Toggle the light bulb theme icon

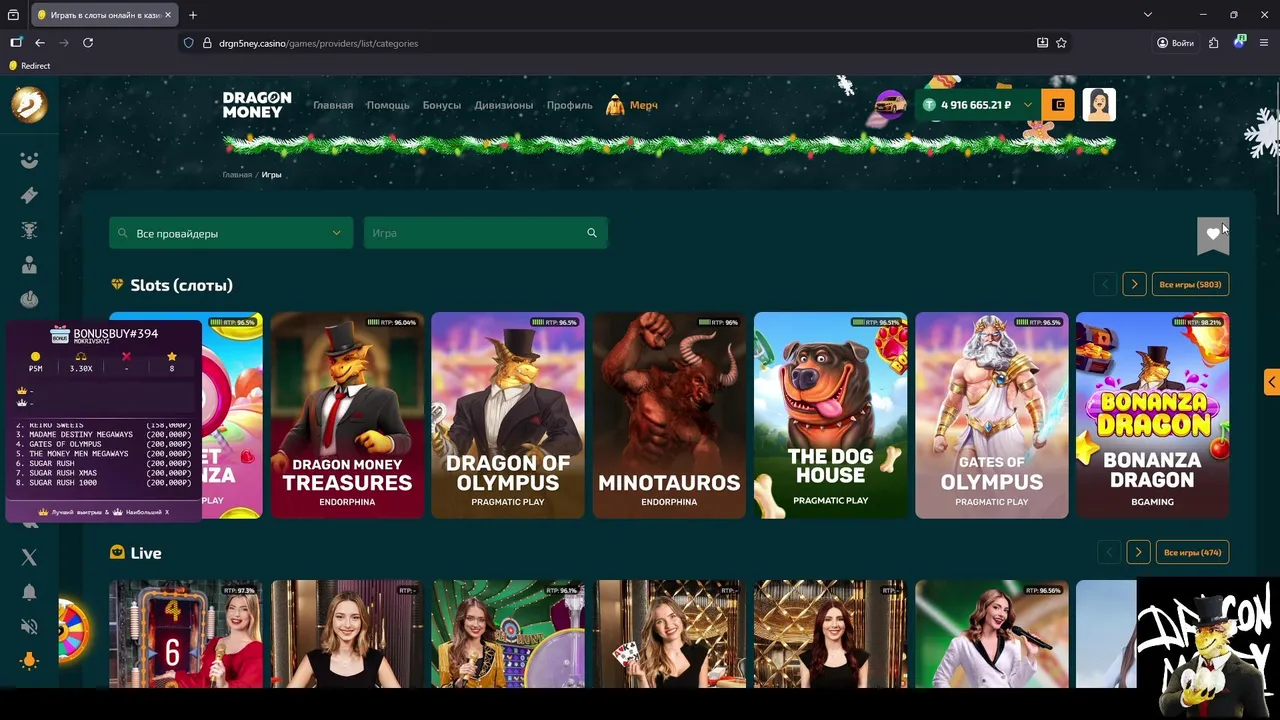[29, 661]
